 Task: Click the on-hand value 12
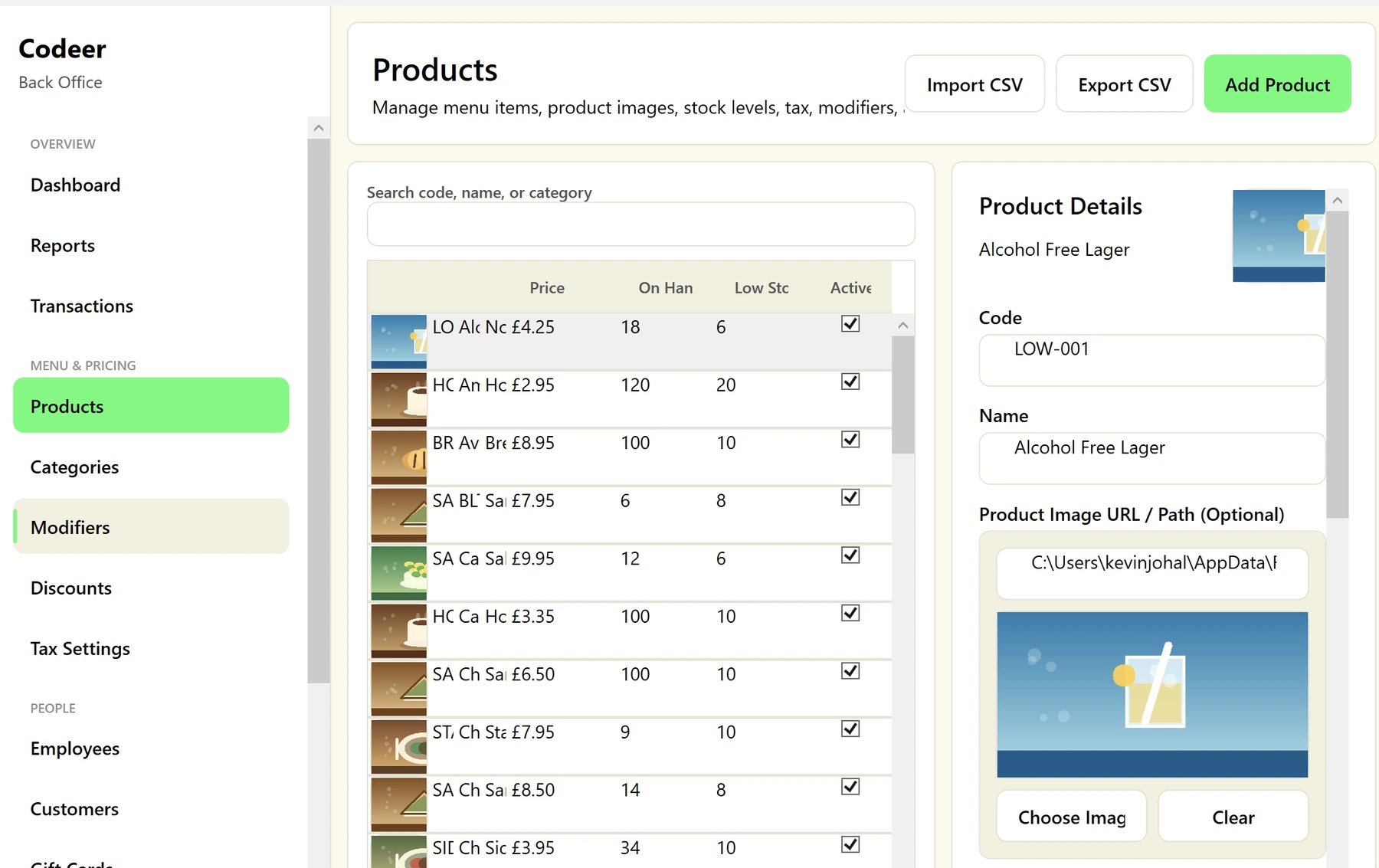tap(630, 558)
